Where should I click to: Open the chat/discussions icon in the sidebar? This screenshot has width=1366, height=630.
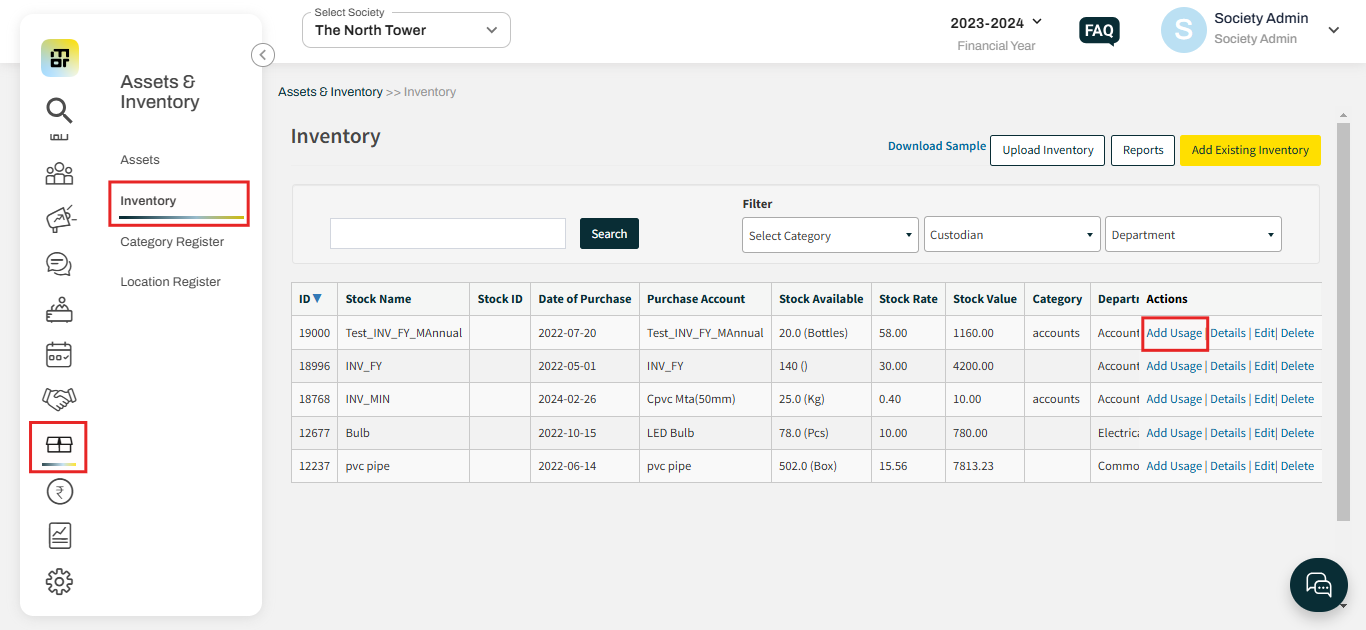click(x=59, y=264)
